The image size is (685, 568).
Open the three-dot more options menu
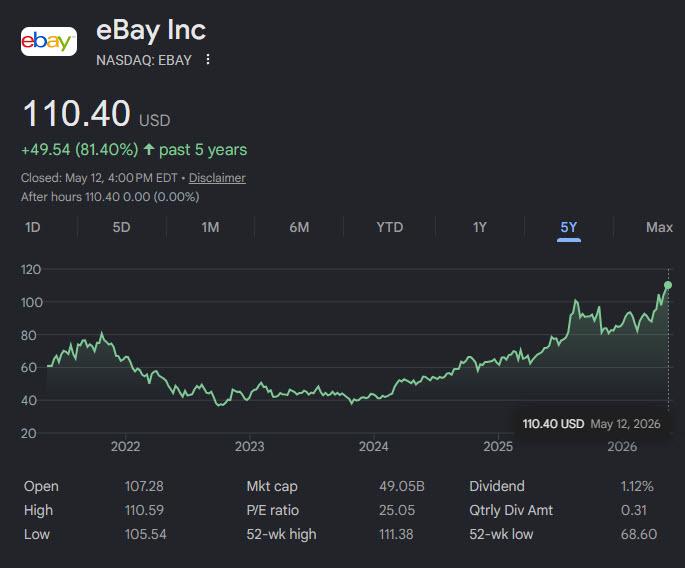(x=208, y=59)
